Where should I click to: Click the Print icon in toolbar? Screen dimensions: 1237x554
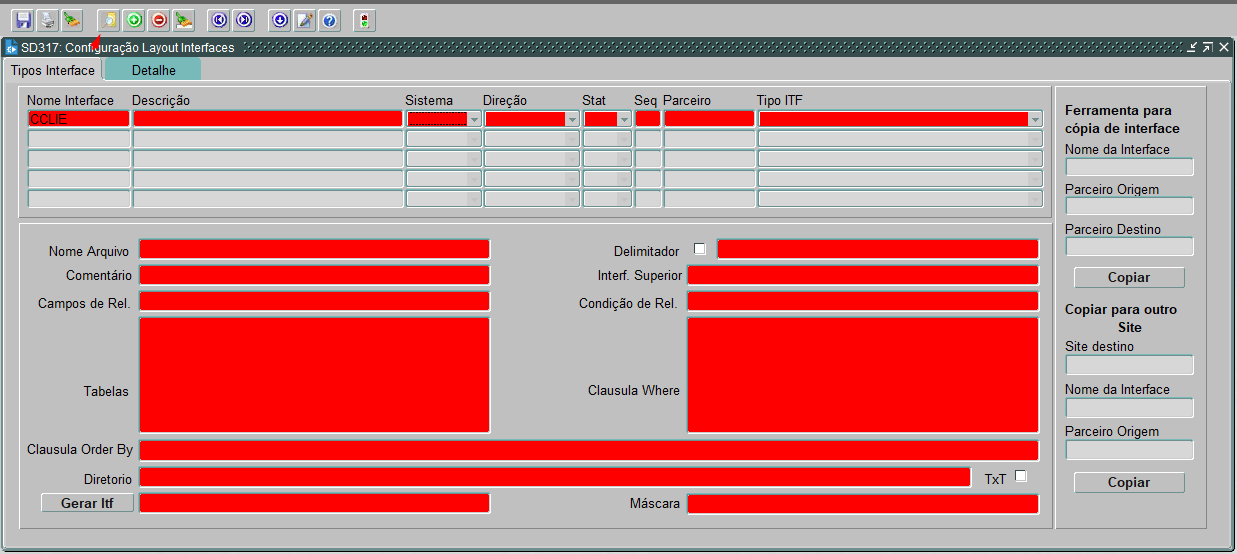tap(47, 20)
